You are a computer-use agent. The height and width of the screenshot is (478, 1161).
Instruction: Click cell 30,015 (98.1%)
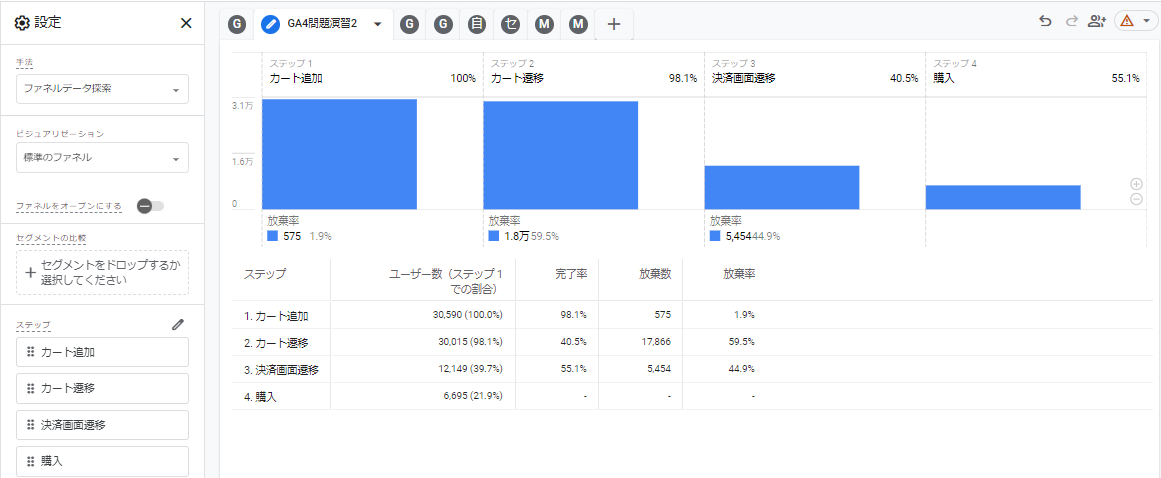[470, 342]
